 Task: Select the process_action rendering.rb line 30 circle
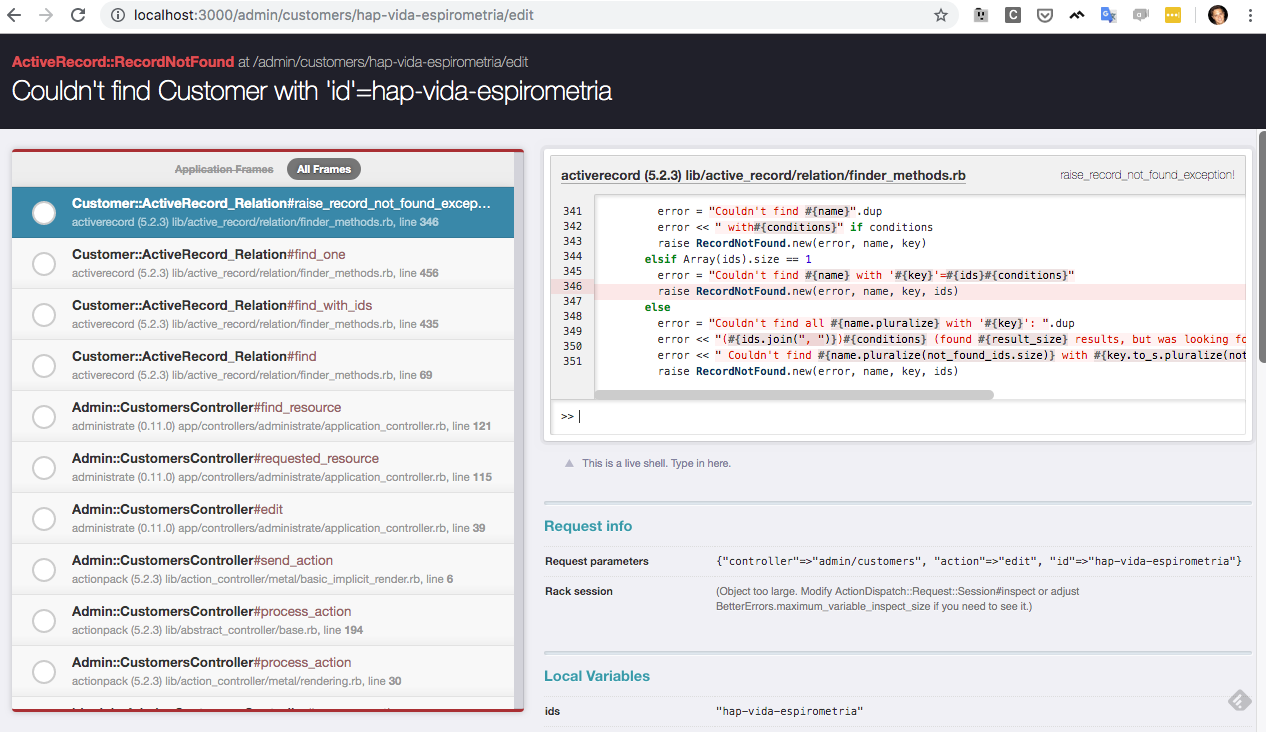[x=44, y=672]
